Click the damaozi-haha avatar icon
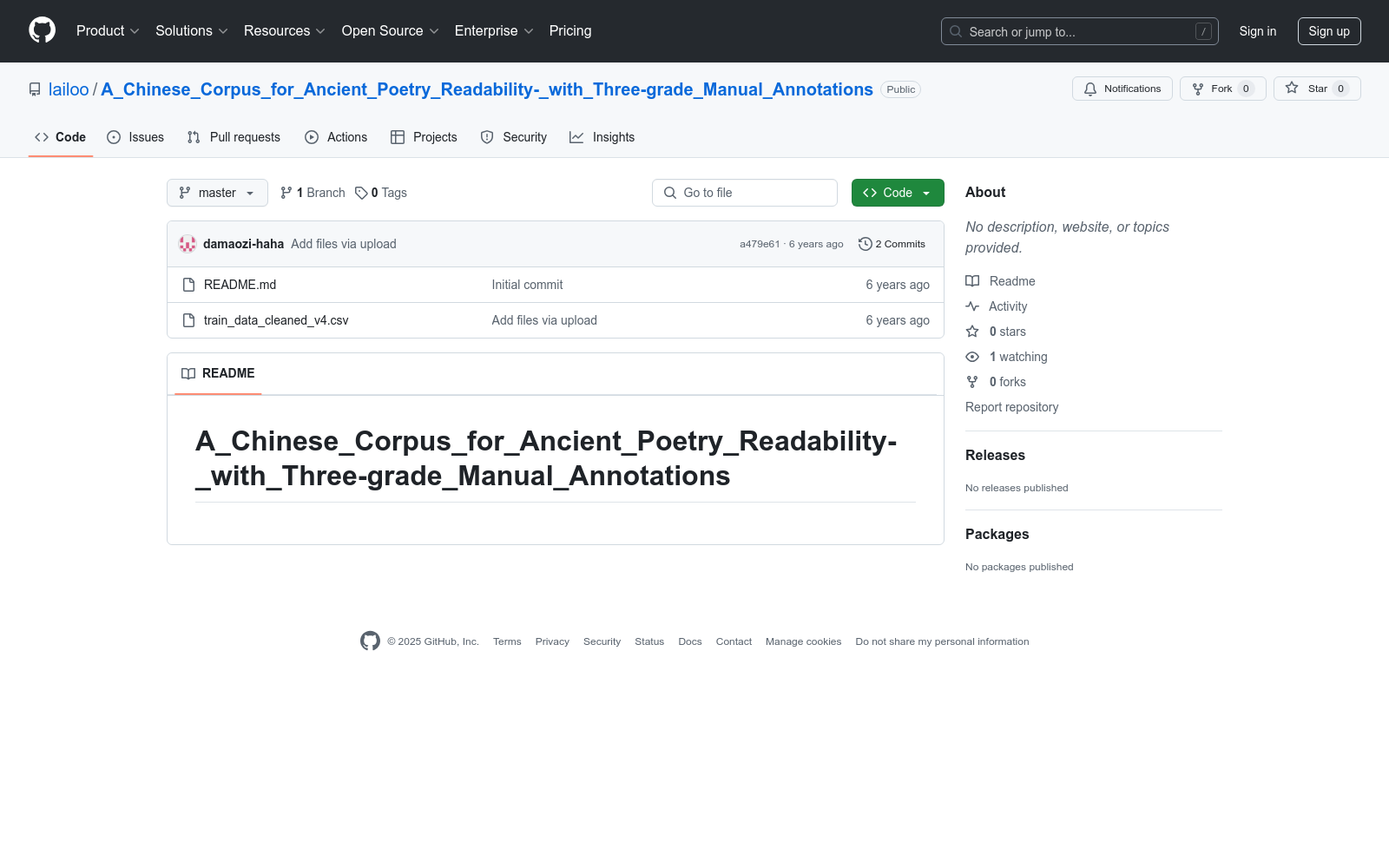This screenshot has width=1389, height=868. [188, 244]
